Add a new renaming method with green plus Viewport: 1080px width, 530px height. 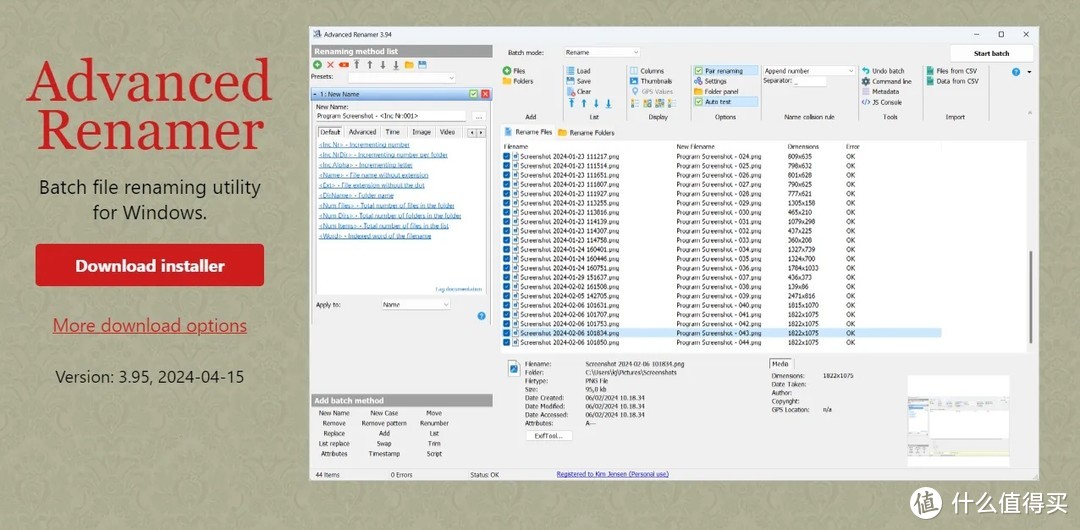[x=317, y=65]
